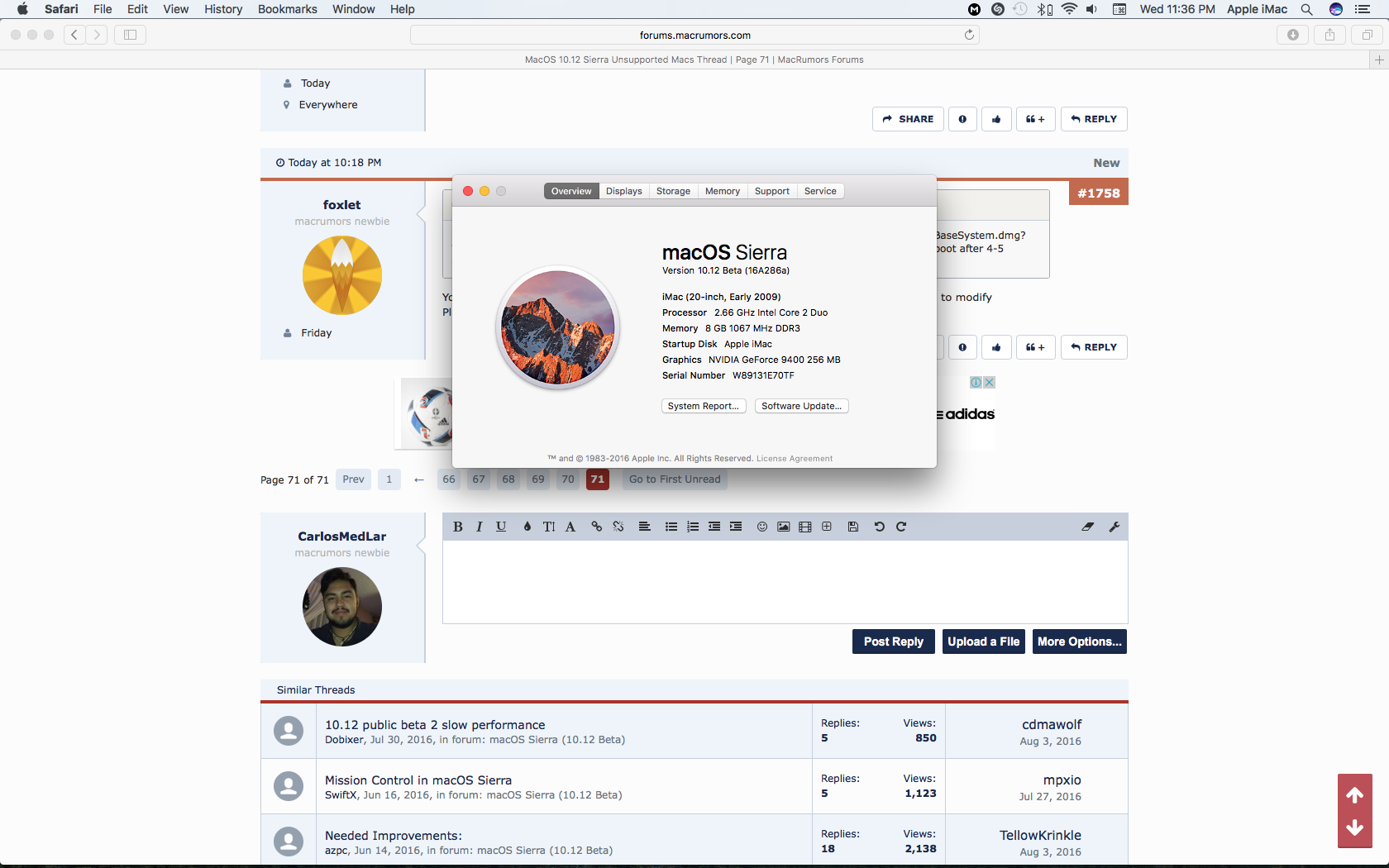This screenshot has height=868, width=1389.
Task: Open the font family tool
Action: (x=570, y=527)
